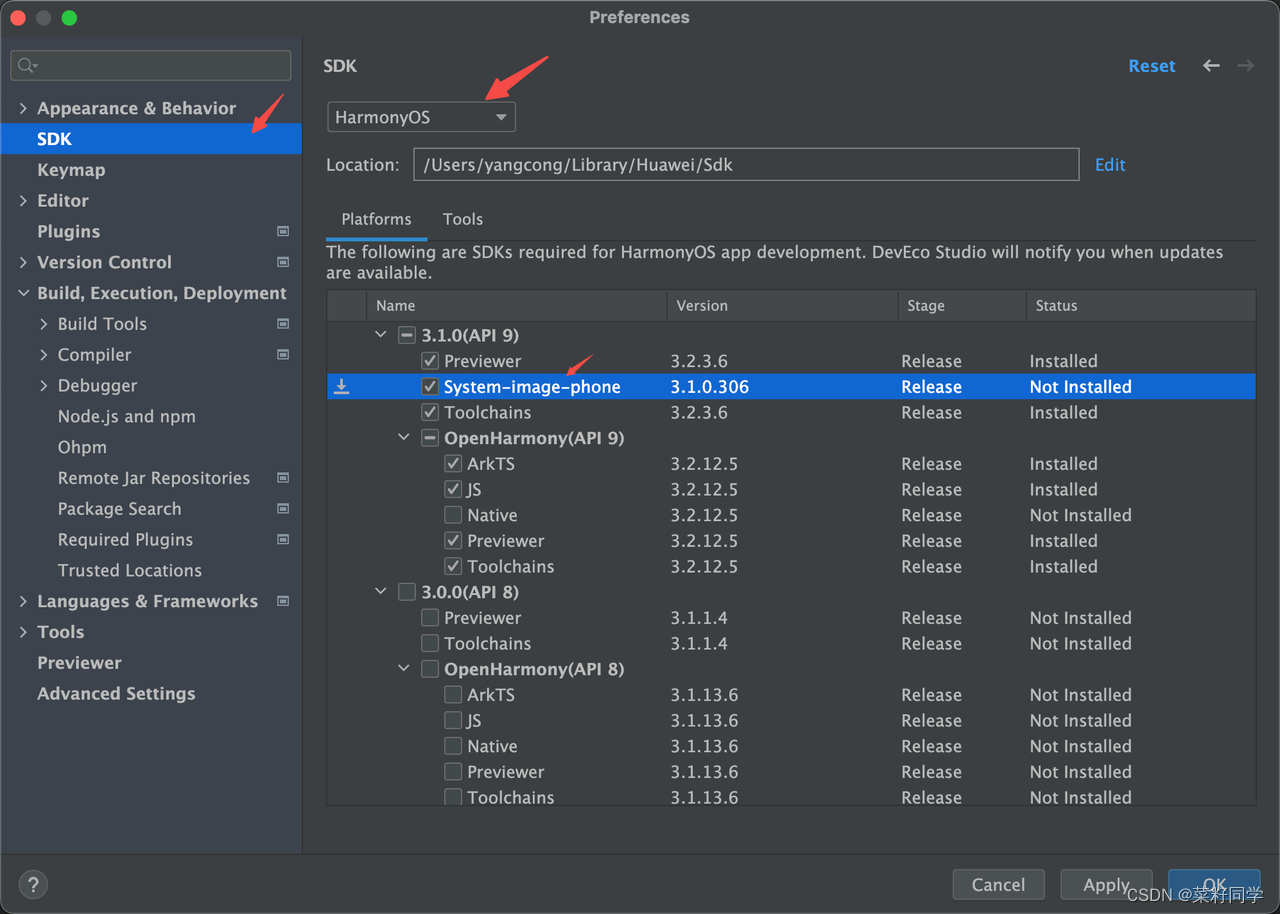This screenshot has height=914, width=1280.
Task: Click the project-level icon beside Required Plugins
Action: pyautogui.click(x=283, y=540)
